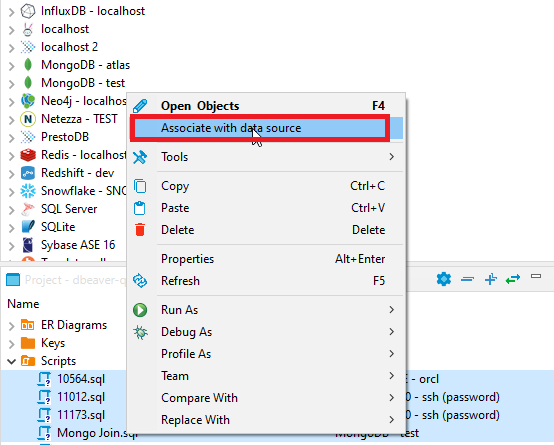Select the PrestoDB connection
The image size is (554, 445).
click(x=65, y=136)
